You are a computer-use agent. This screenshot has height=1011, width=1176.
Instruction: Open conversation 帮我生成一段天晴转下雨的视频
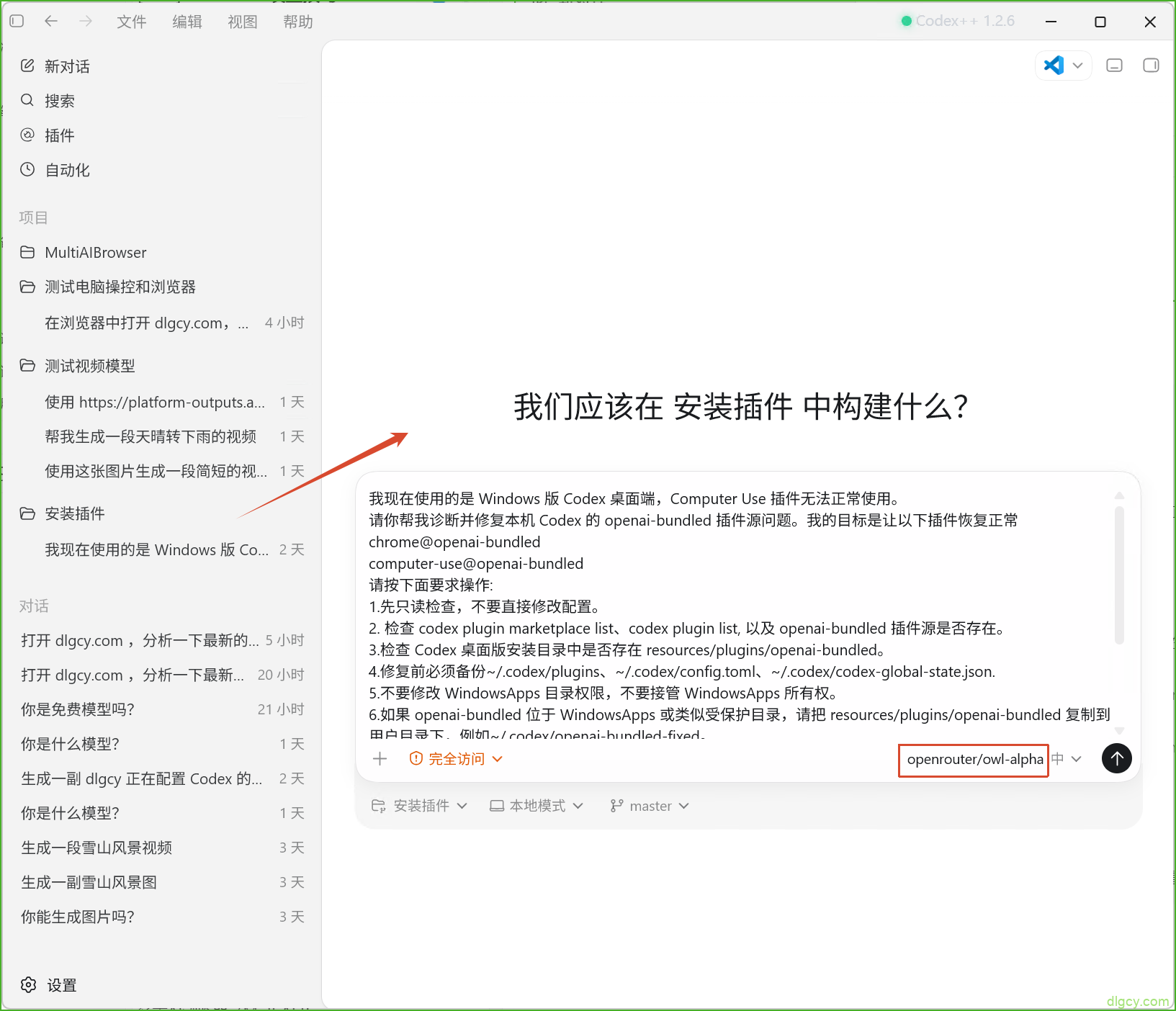click(x=162, y=436)
